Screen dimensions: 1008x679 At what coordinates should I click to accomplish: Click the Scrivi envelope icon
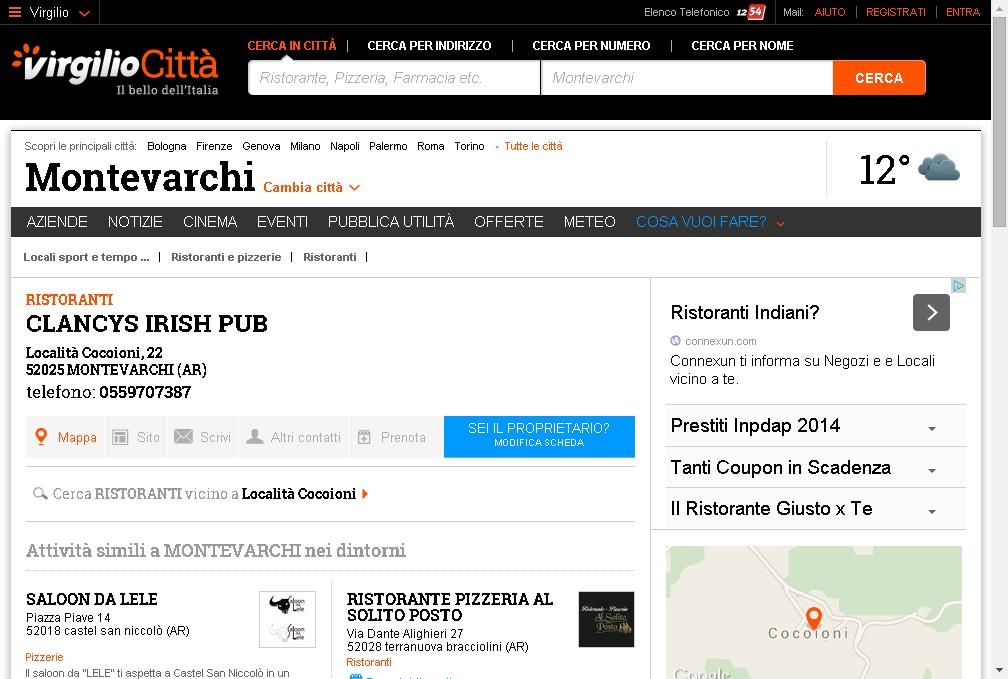[x=183, y=437]
